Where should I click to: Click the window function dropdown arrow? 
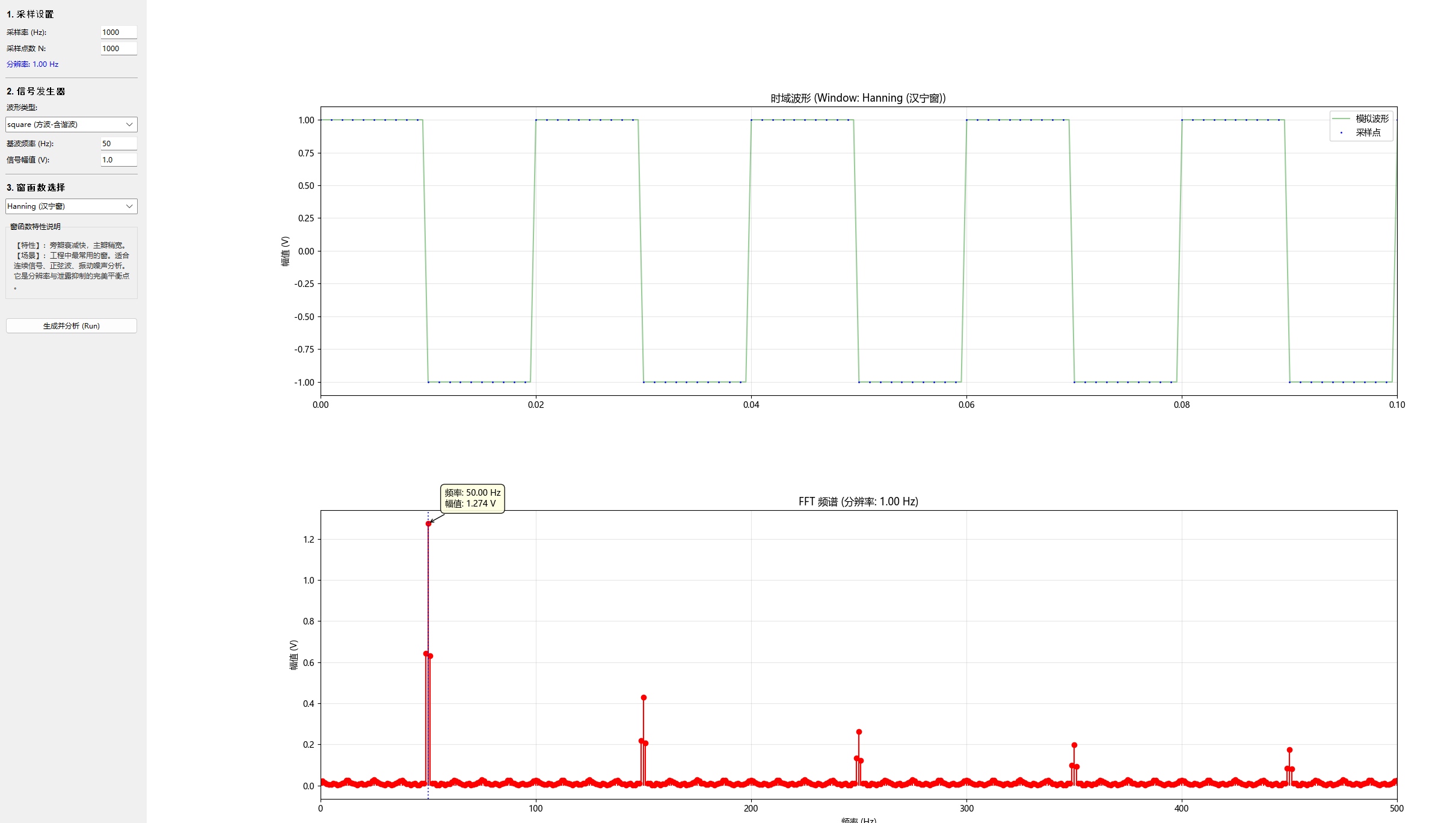coord(129,206)
